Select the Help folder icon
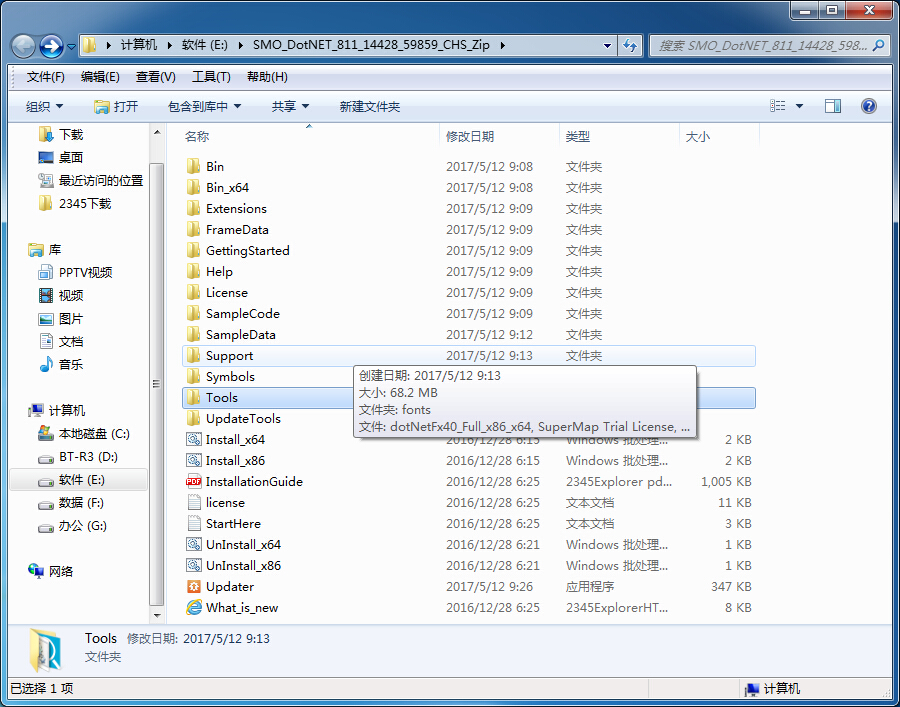This screenshot has width=900, height=707. click(193, 271)
